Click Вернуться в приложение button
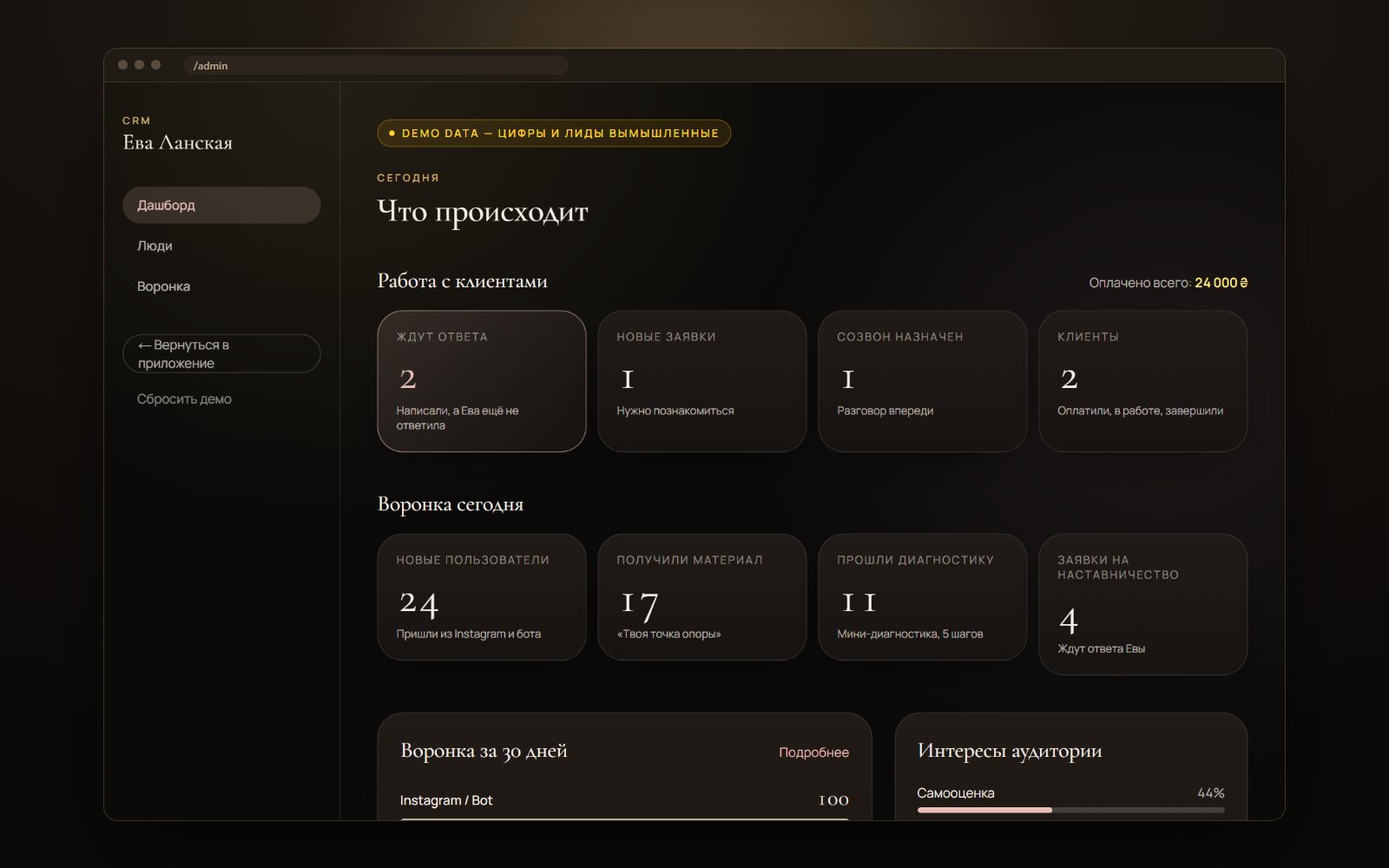The width and height of the screenshot is (1389, 868). point(221,354)
